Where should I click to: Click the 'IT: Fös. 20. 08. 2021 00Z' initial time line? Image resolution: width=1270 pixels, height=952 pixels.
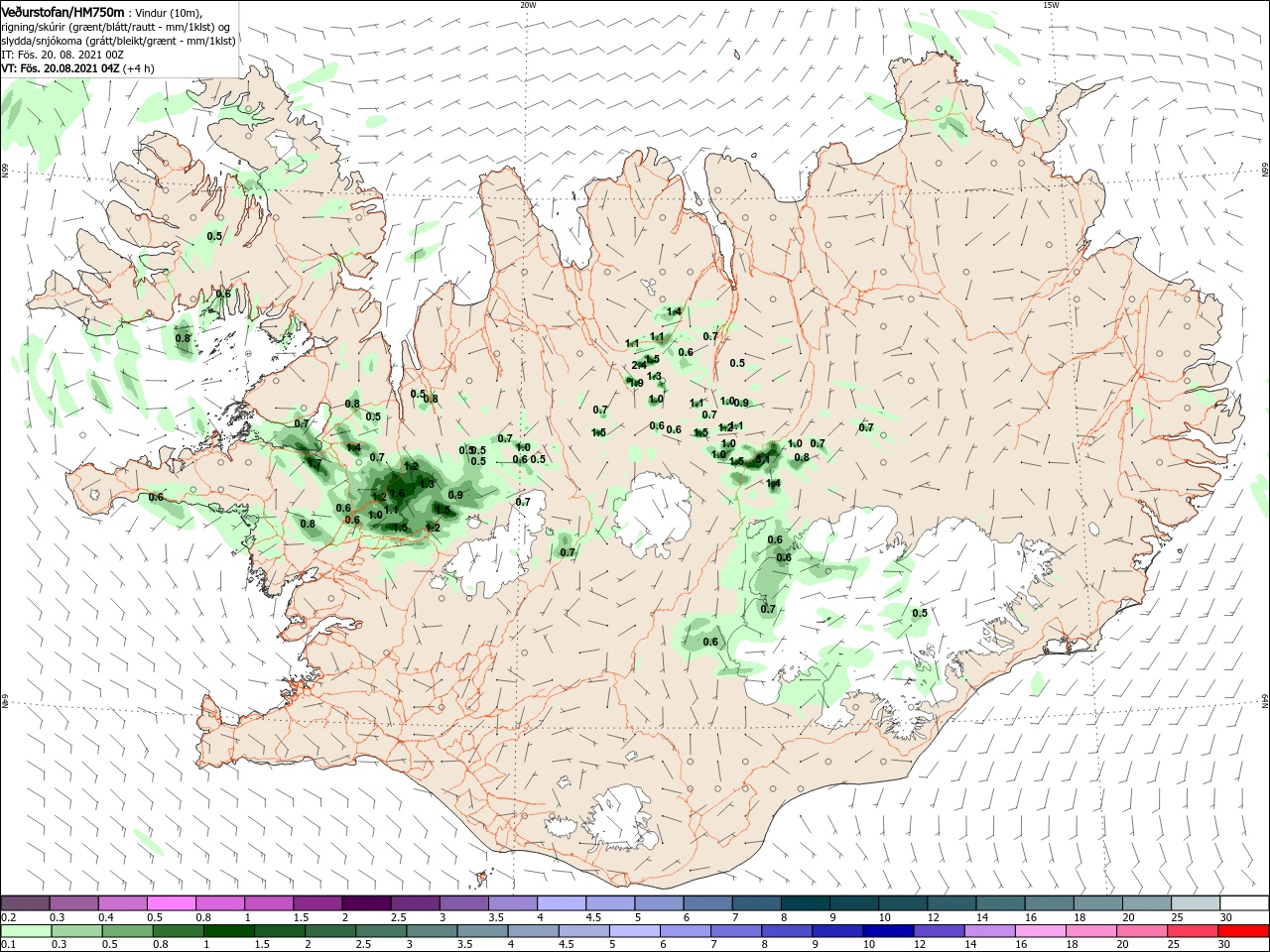point(62,55)
